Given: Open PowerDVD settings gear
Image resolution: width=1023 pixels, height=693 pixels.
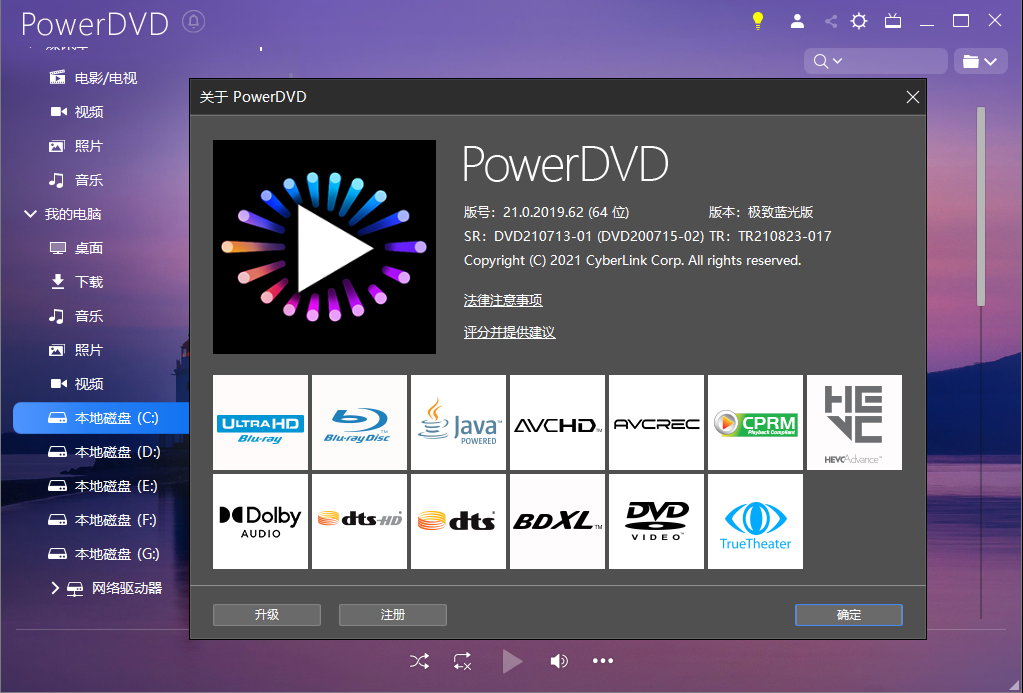Looking at the screenshot, I should pos(859,21).
